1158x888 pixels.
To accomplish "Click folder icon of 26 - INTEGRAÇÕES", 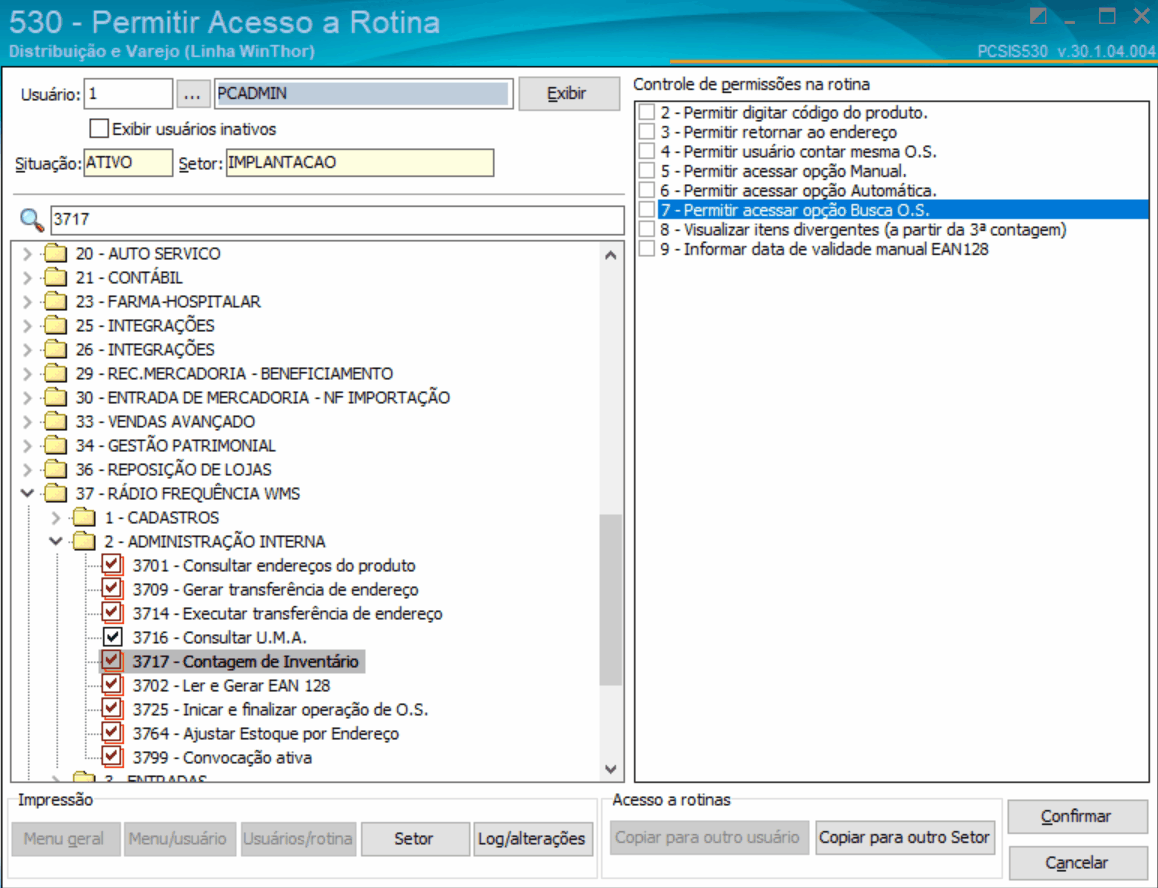I will (x=55, y=349).
